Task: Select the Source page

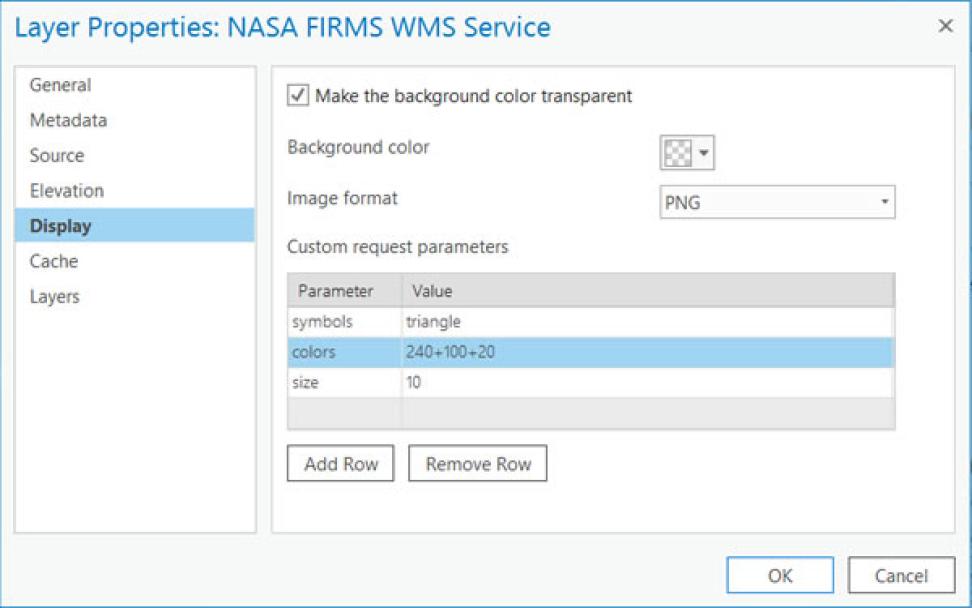Action: (x=135, y=156)
